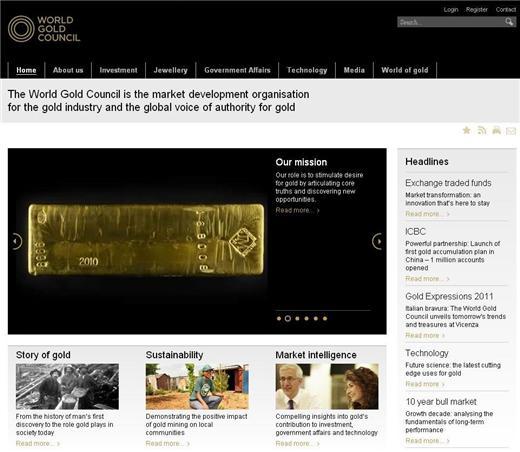The width and height of the screenshot is (520, 452).
Task: Click the Story of gold miners photo
Action: click(67, 386)
